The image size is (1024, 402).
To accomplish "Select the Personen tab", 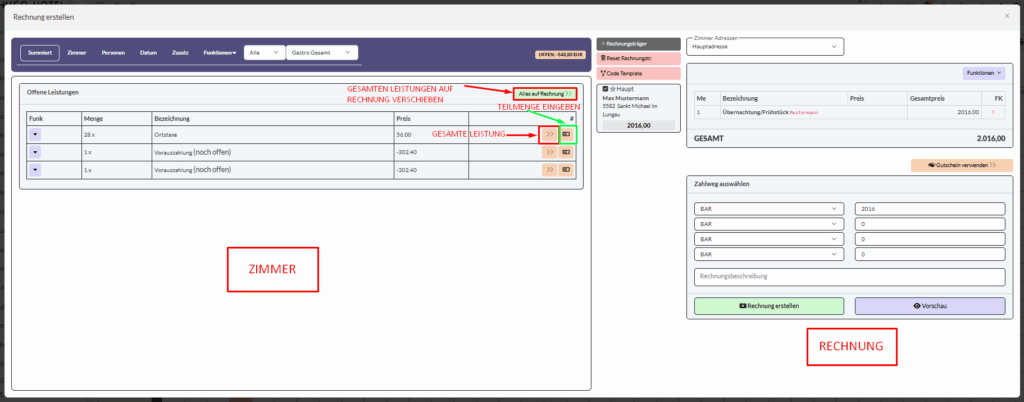I will [x=114, y=52].
